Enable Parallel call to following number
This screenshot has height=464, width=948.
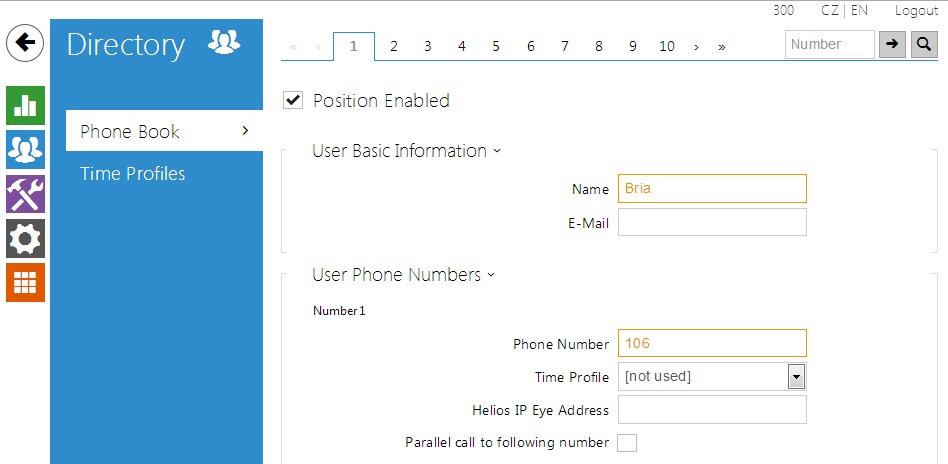click(x=627, y=442)
